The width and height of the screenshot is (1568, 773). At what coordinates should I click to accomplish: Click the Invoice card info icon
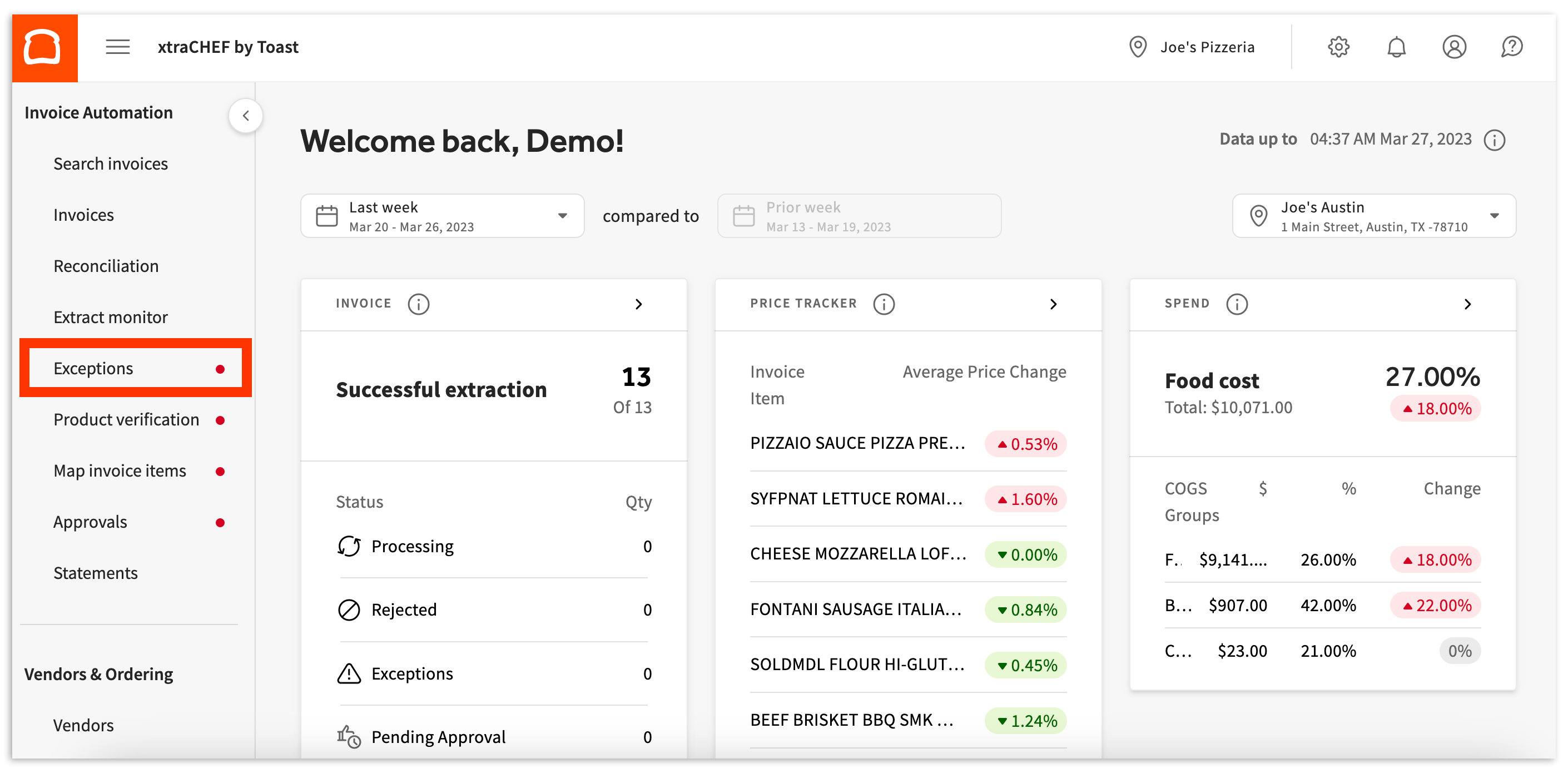coord(418,304)
